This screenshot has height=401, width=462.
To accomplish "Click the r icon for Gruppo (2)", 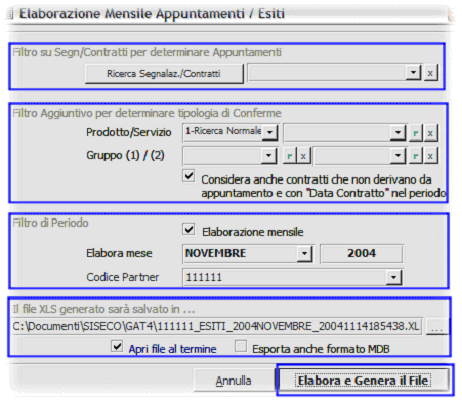I will point(416,156).
